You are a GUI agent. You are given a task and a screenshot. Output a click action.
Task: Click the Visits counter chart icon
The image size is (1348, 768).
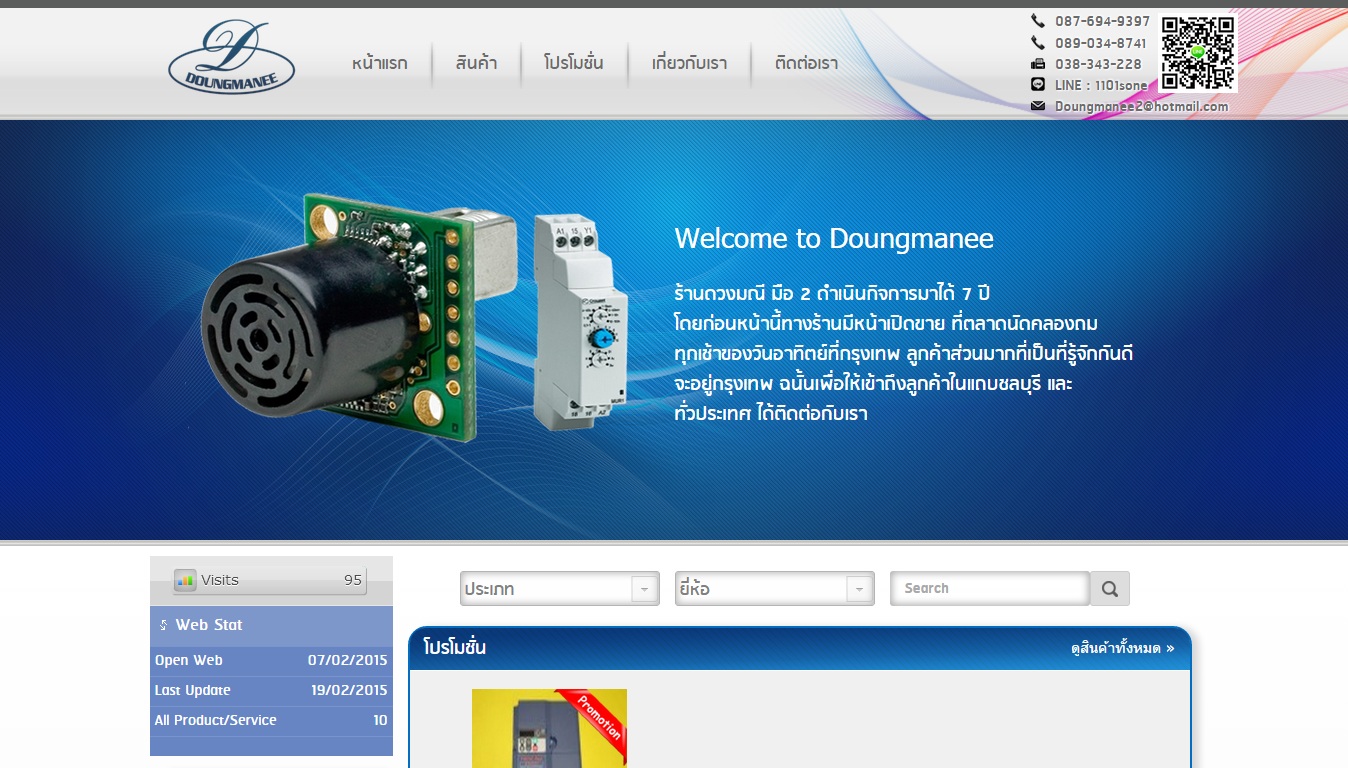185,580
